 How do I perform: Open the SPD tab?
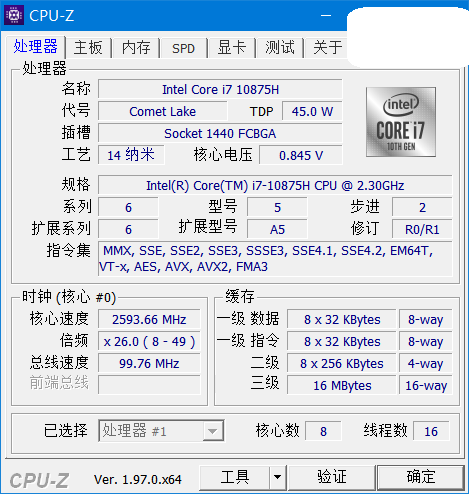pyautogui.click(x=183, y=48)
